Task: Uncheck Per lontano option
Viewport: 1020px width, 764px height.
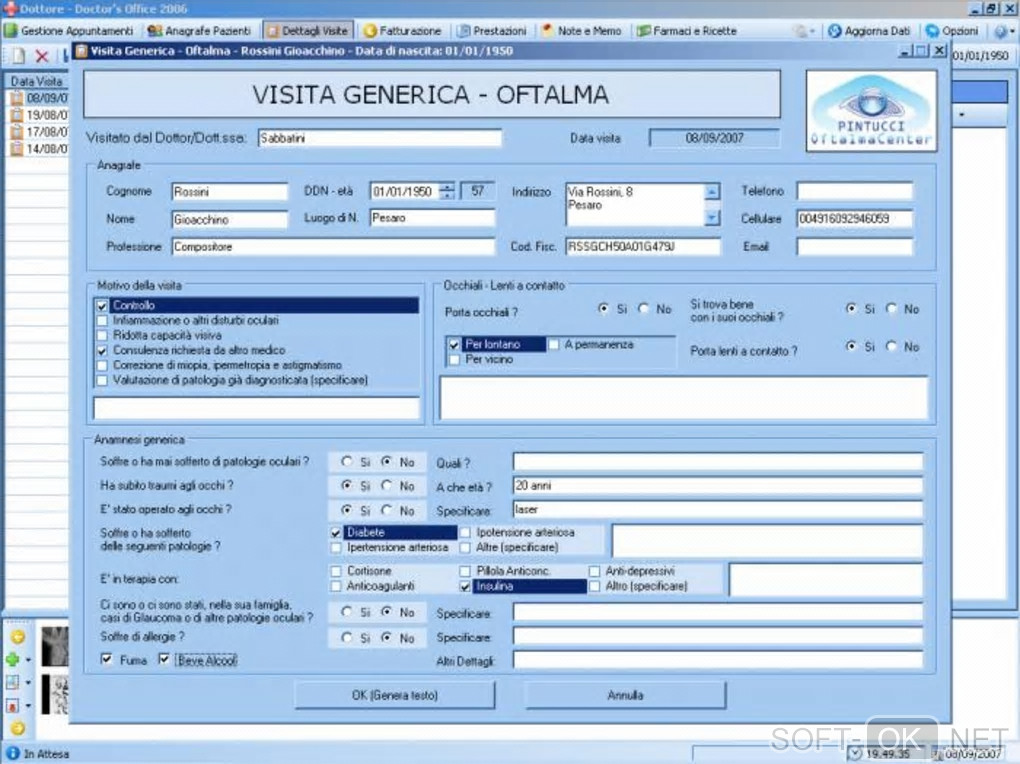Action: [454, 344]
